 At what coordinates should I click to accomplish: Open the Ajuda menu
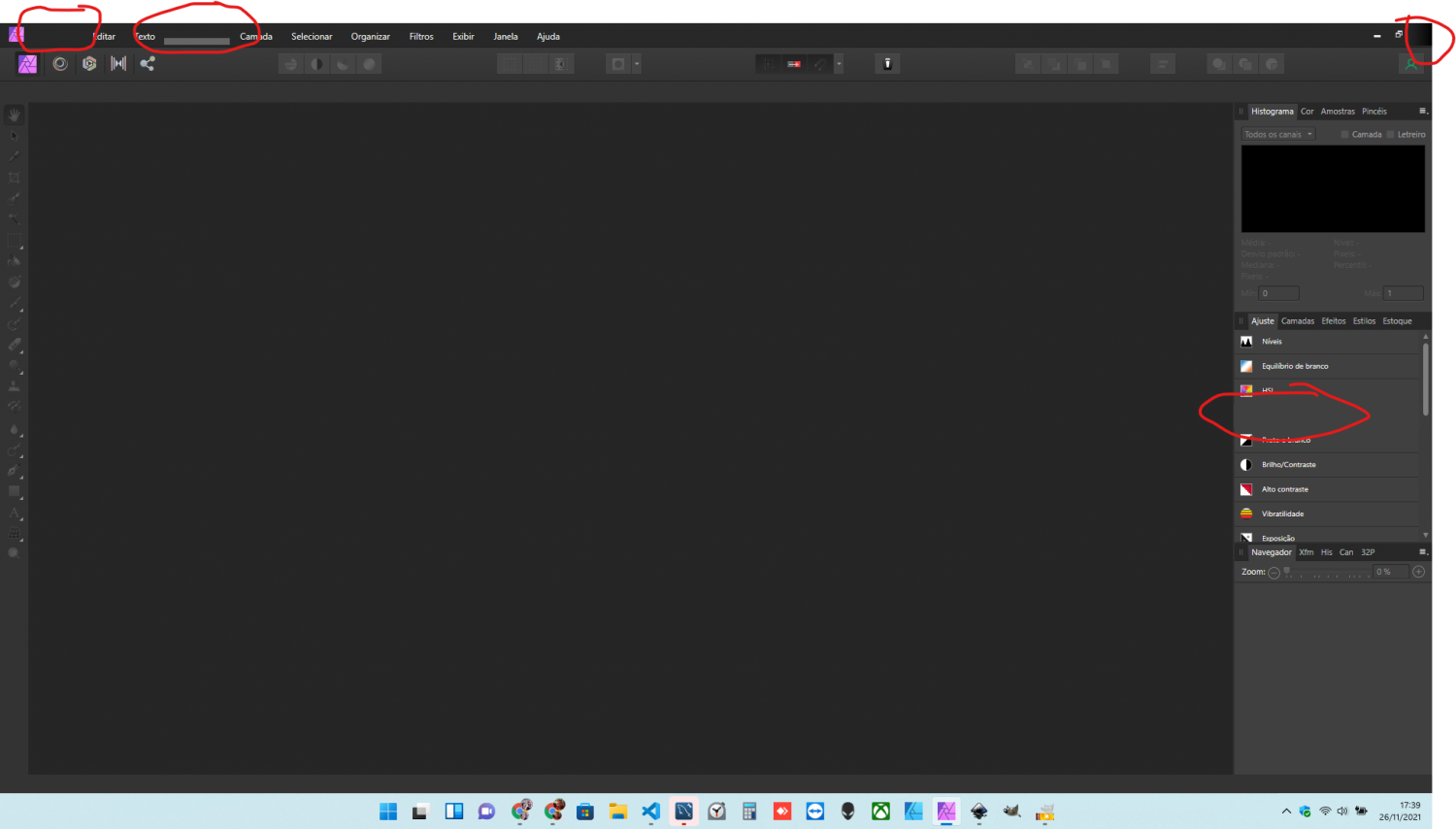(x=548, y=36)
